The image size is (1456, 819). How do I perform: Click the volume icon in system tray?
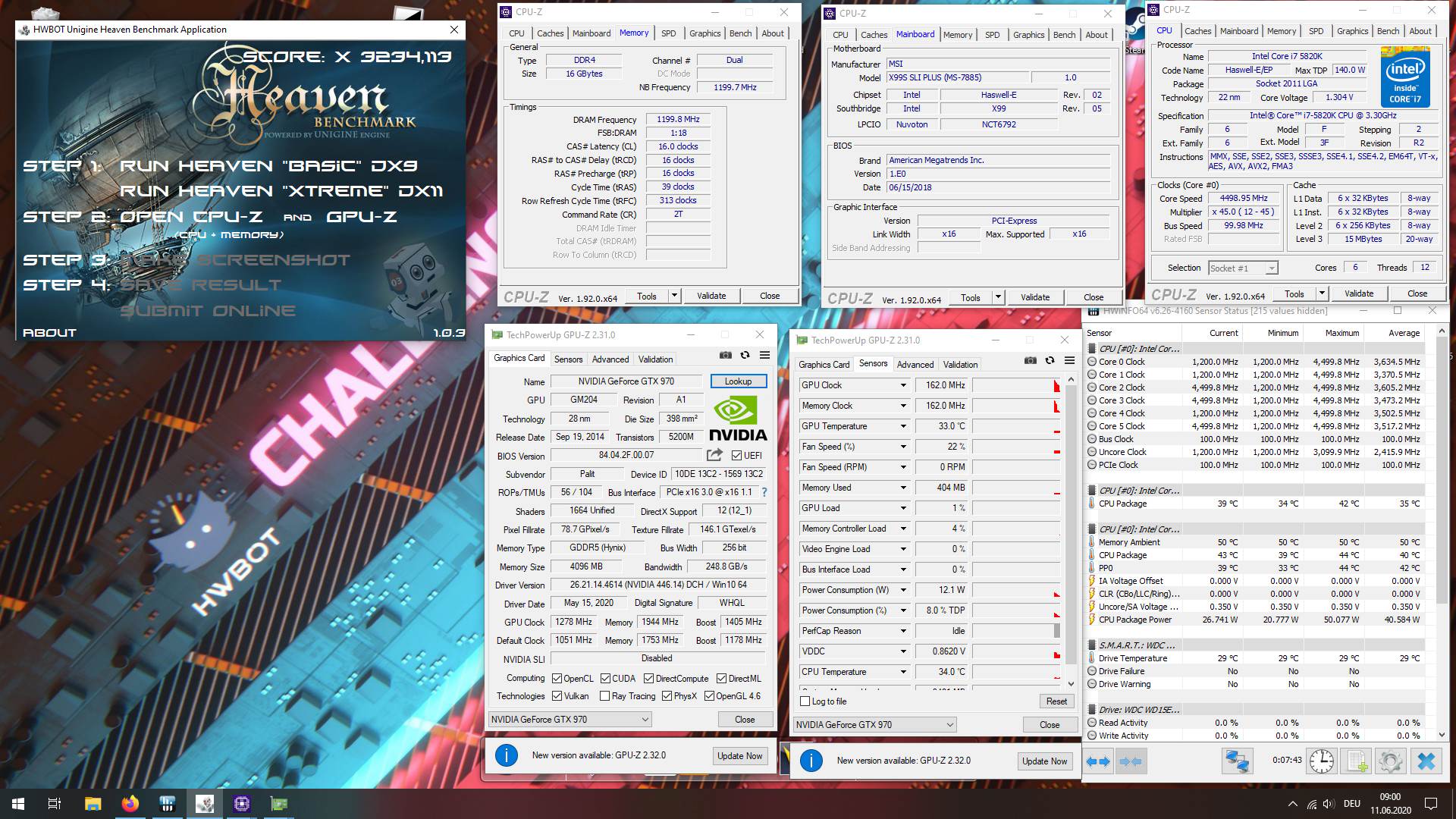coord(1329,804)
